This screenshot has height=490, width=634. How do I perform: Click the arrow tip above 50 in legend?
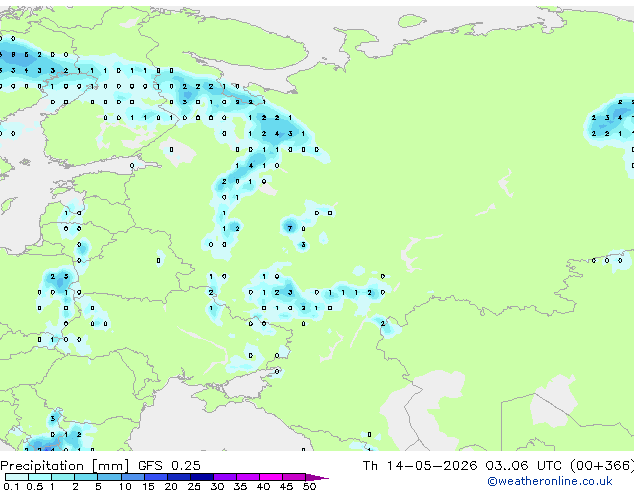pos(317,477)
